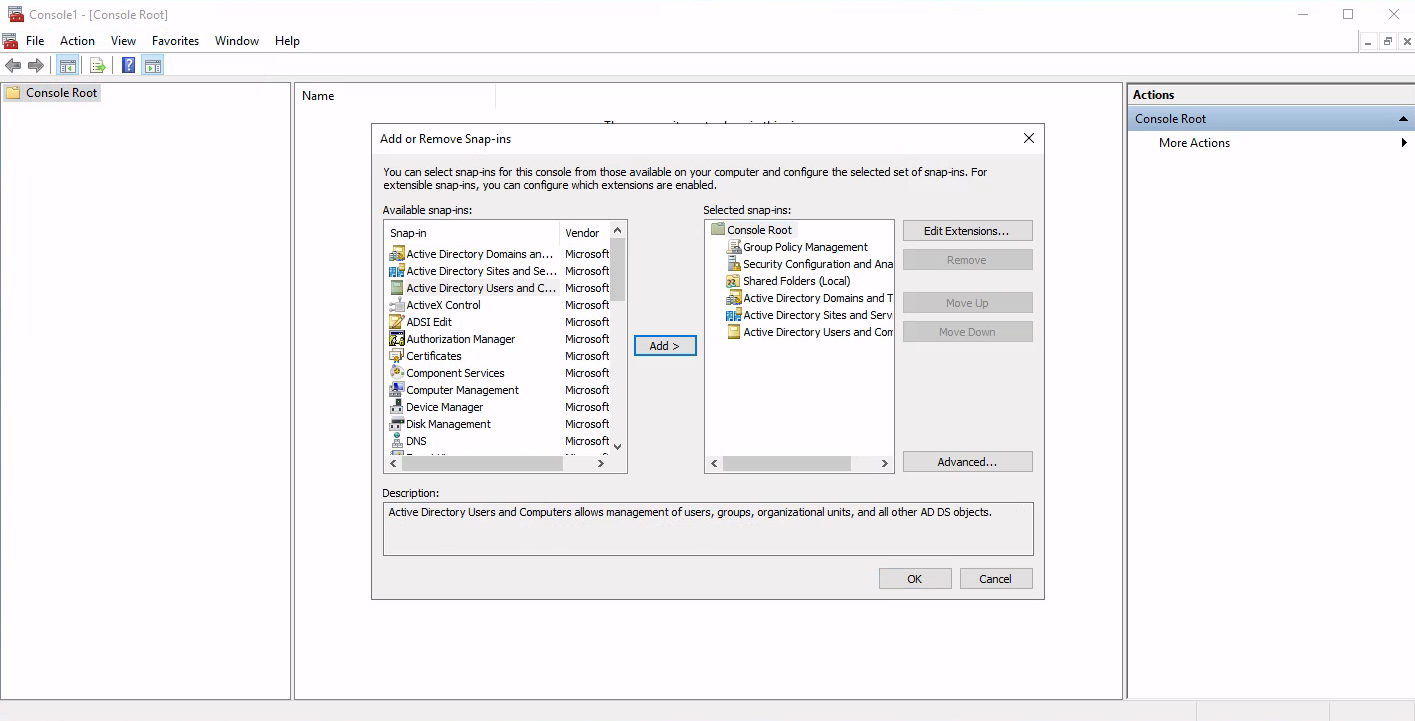Click Shared Folders (Local) icon in Selected list

734,281
